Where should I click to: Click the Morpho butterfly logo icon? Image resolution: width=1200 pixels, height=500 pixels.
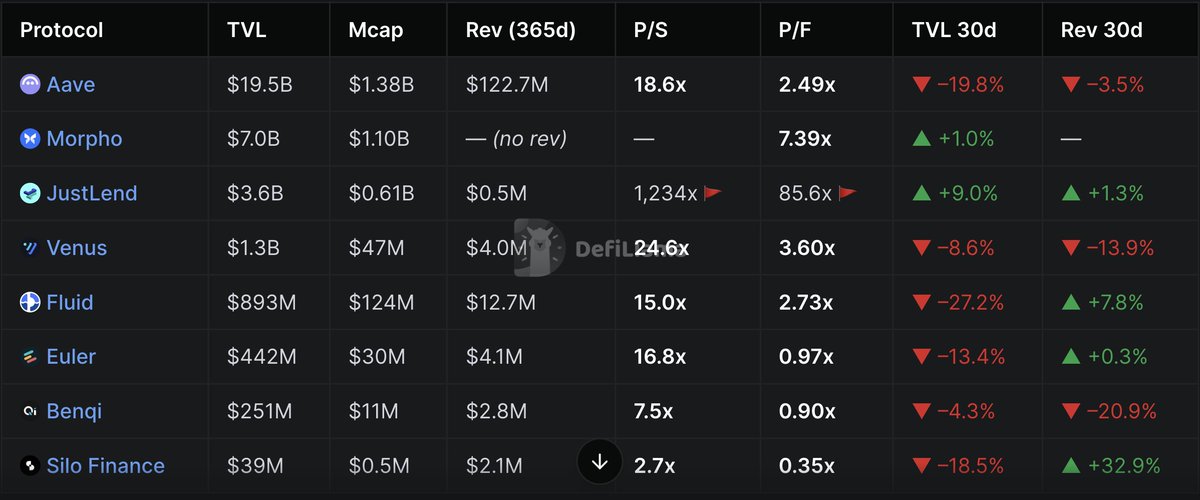click(x=30, y=139)
